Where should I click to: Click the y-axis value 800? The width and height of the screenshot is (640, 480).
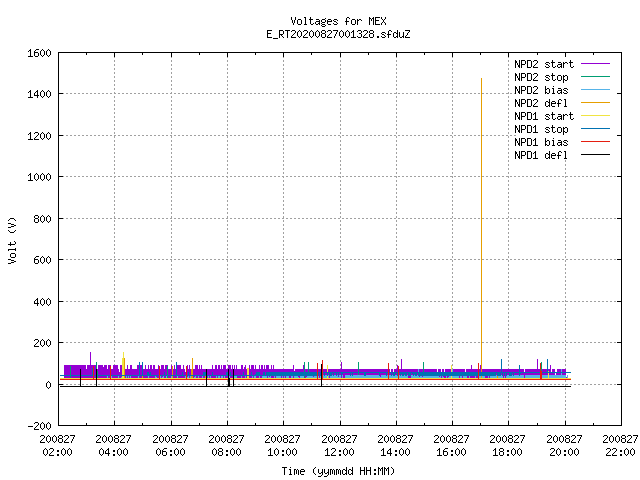(42, 219)
